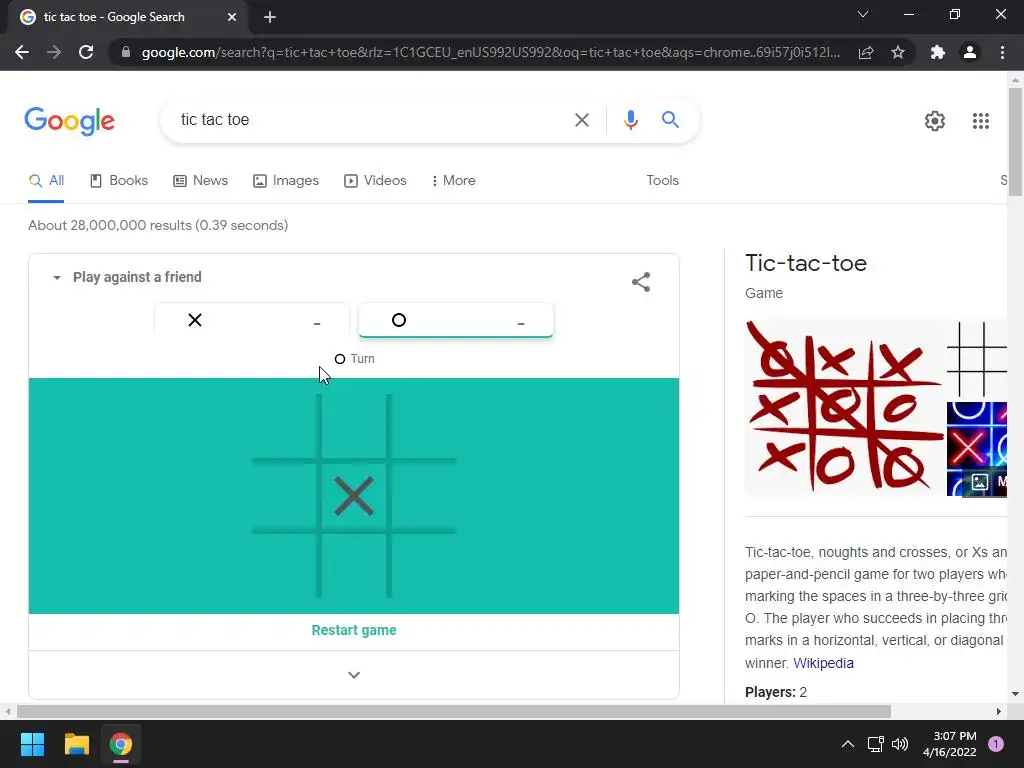Start voice search with the microphone icon
Viewport: 1024px width, 768px height.
(630, 120)
